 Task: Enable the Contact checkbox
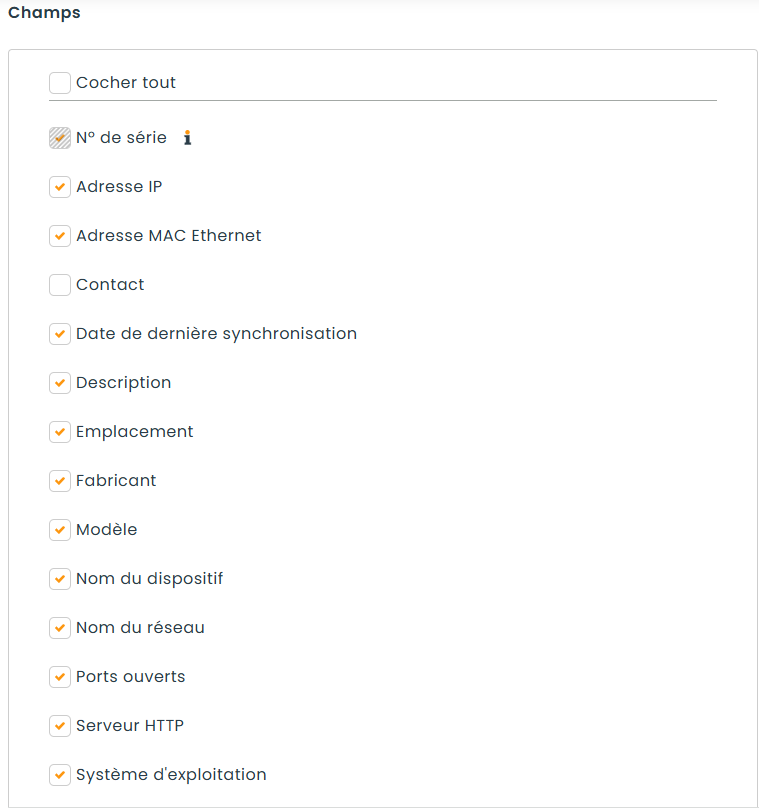point(60,285)
